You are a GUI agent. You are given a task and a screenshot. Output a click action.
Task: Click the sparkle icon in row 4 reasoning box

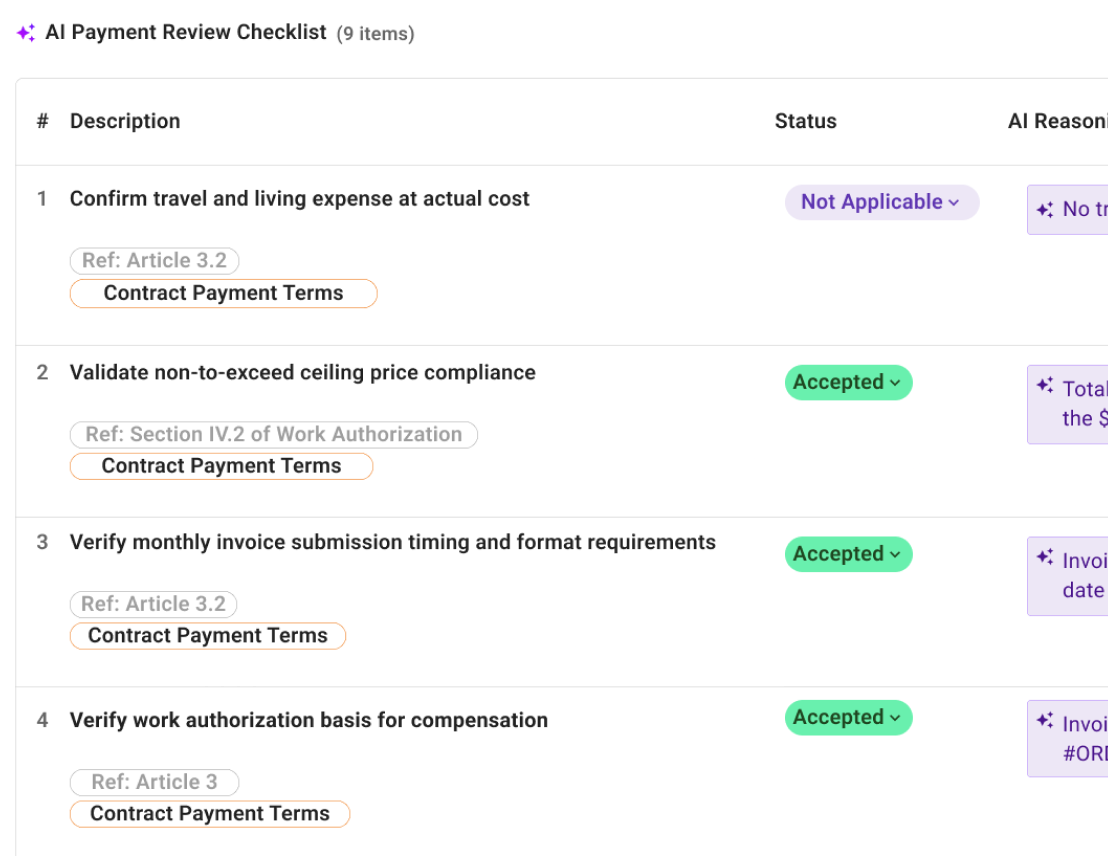(1045, 719)
